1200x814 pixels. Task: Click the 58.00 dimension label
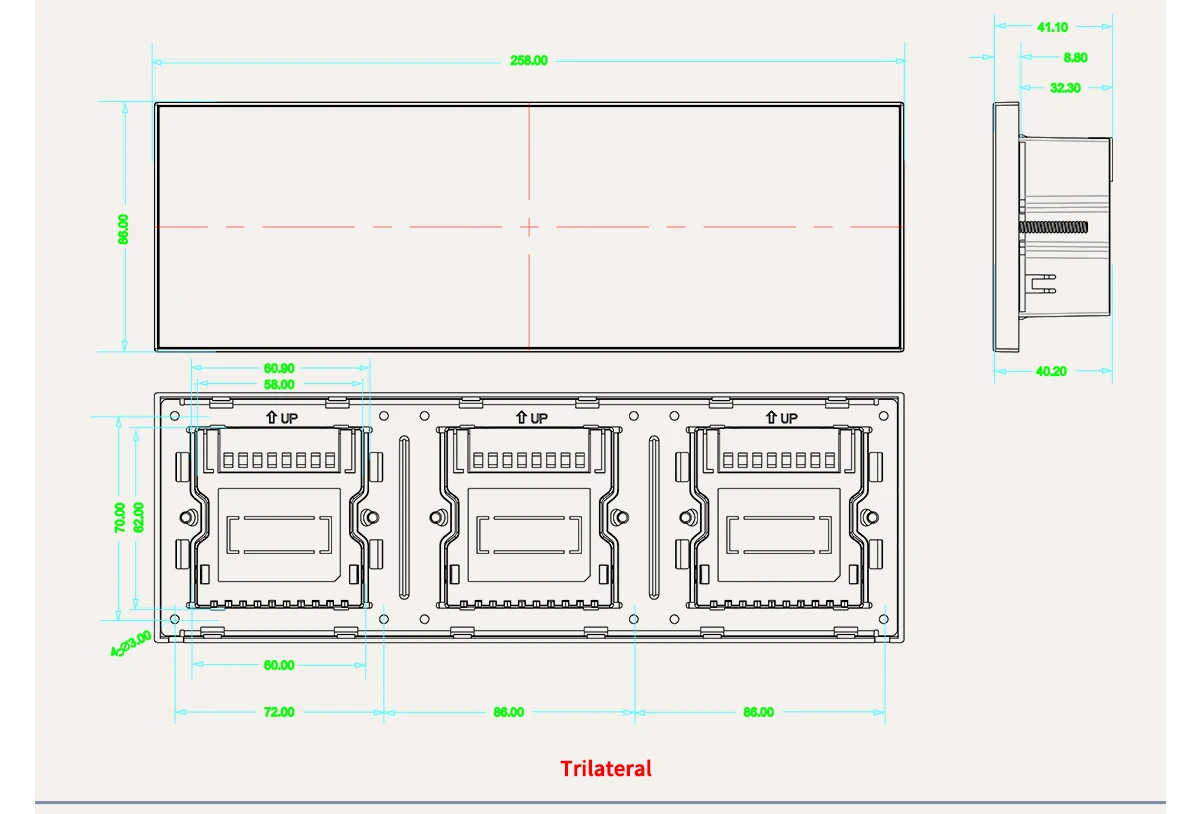(x=279, y=384)
